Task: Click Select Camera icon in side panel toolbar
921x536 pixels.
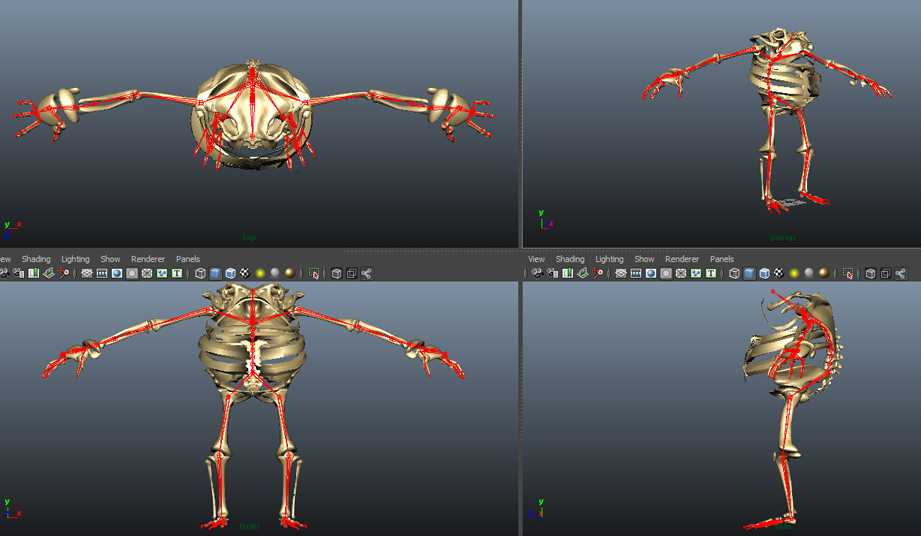Action: point(537,273)
